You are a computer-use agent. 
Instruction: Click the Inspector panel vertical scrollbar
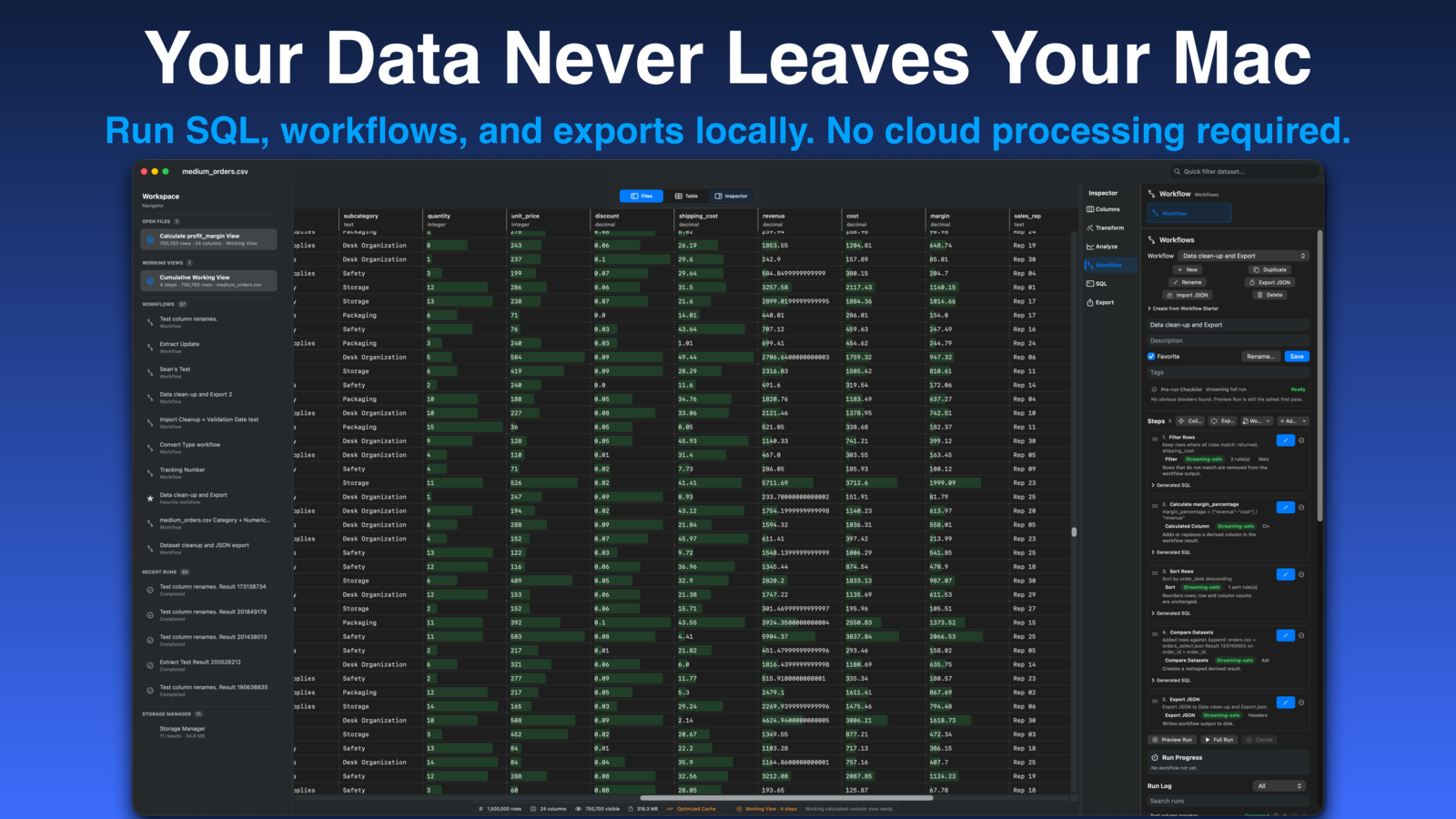[x=1319, y=376]
